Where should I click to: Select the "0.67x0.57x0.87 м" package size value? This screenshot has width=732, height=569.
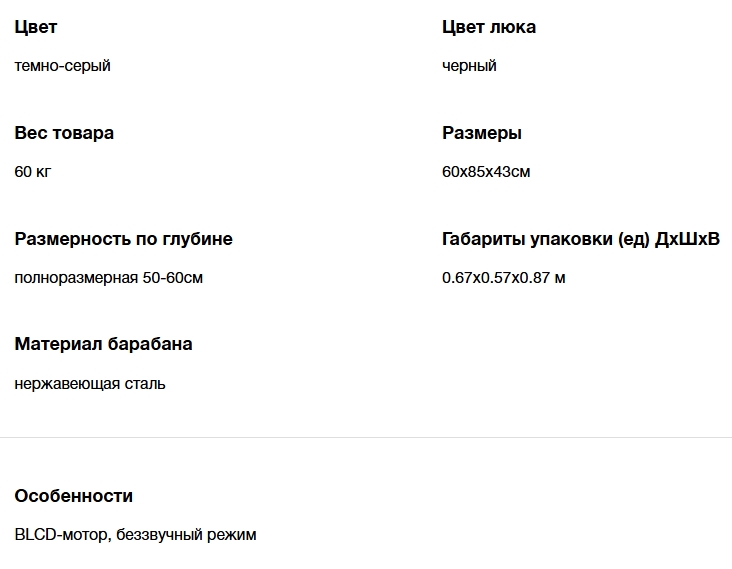click(x=503, y=278)
